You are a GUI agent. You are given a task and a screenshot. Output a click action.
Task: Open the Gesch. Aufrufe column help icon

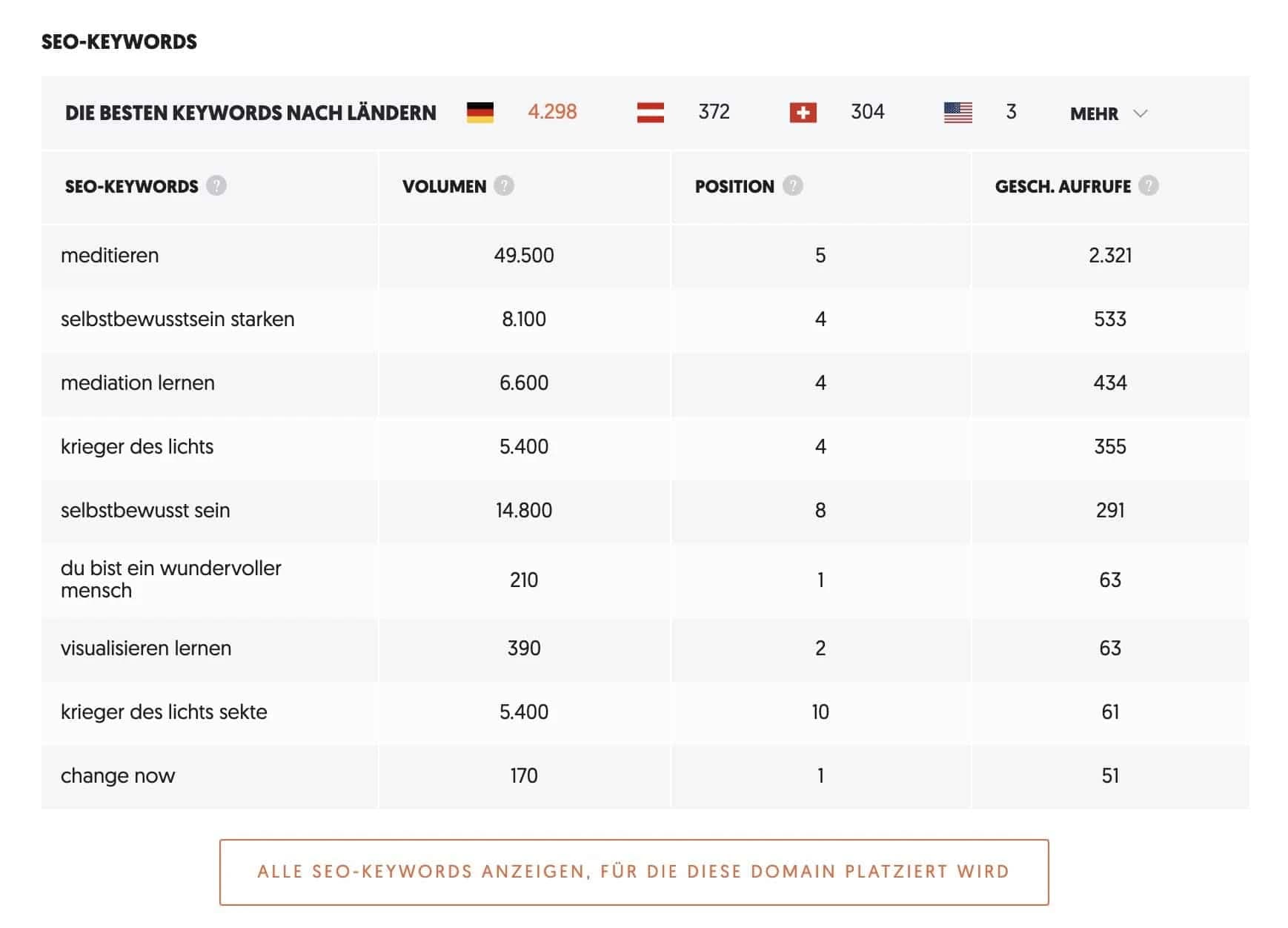point(1149,186)
